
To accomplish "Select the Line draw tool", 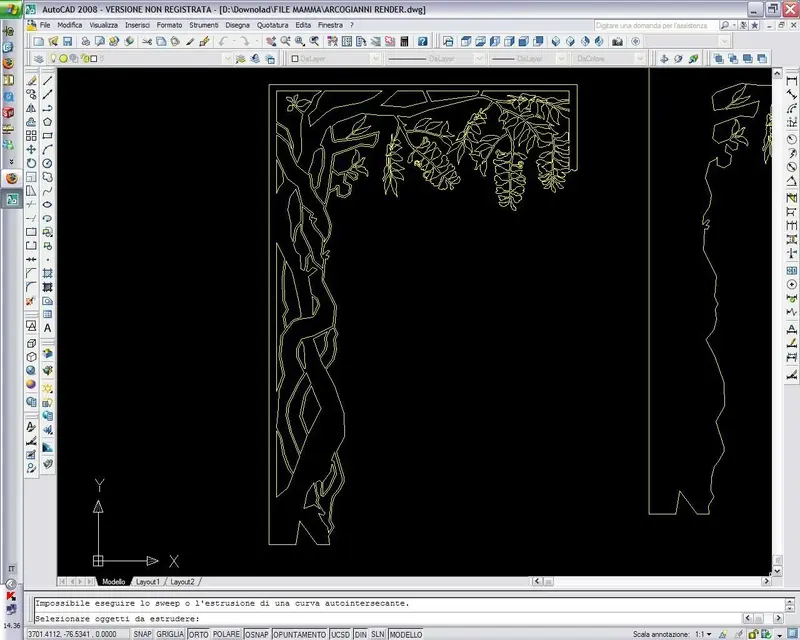I will click(48, 80).
